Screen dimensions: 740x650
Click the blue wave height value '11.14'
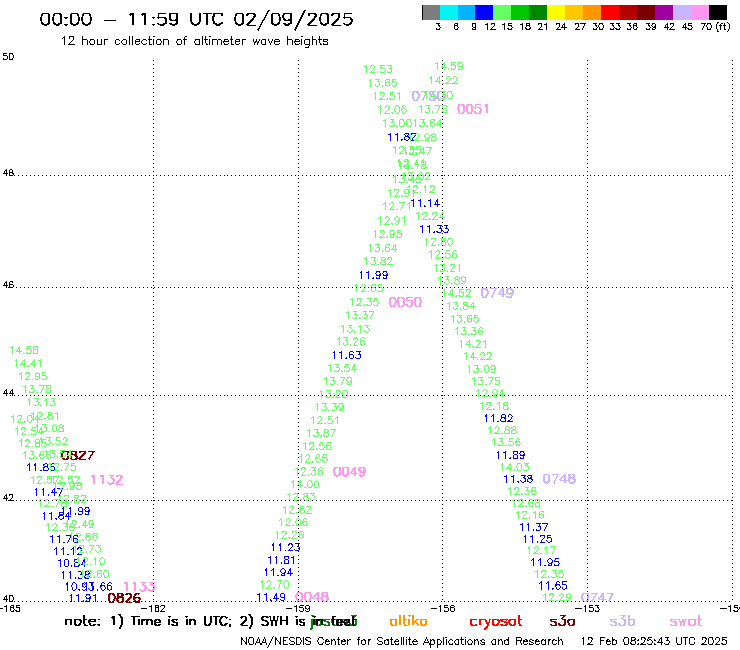(425, 203)
